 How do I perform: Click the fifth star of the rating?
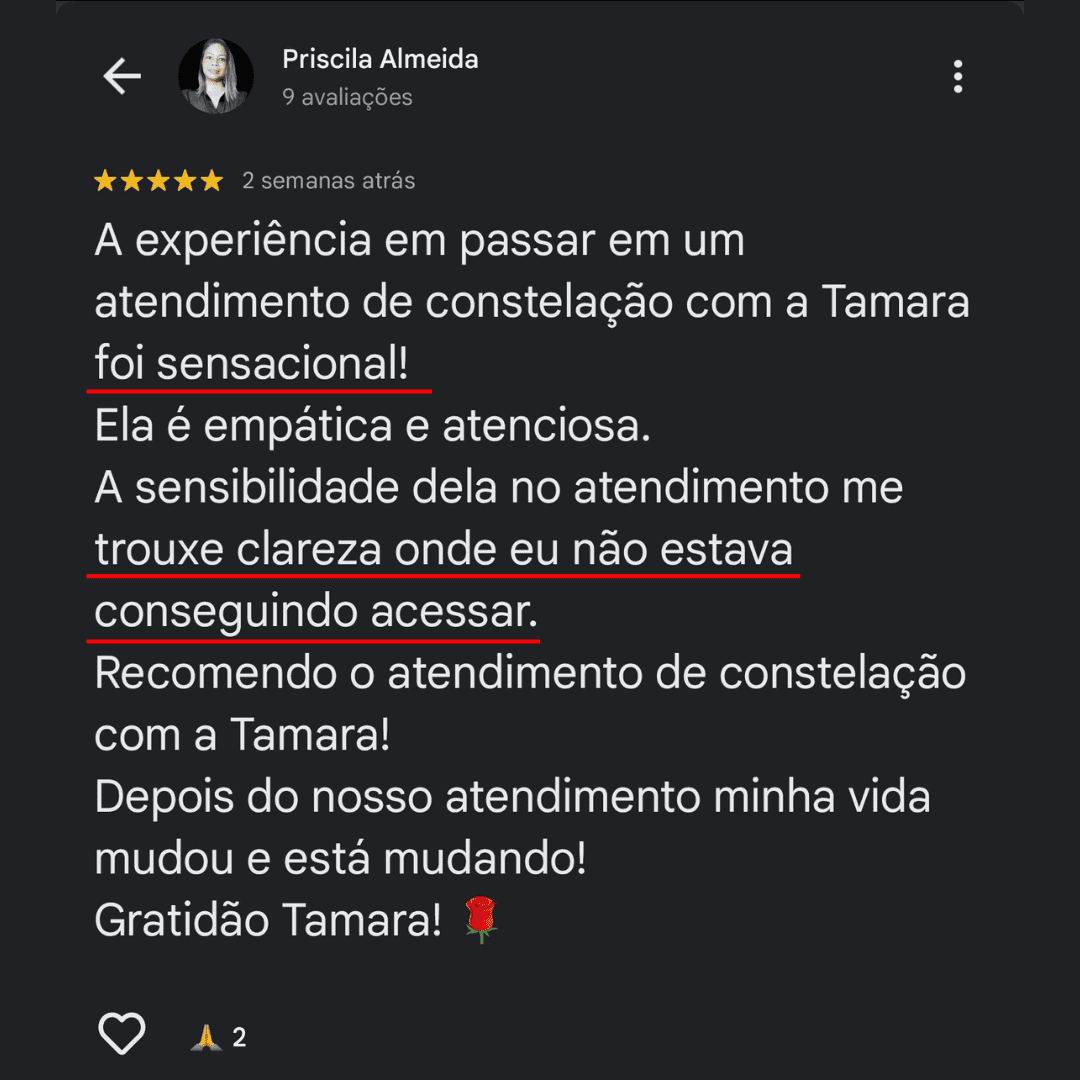[x=212, y=181]
